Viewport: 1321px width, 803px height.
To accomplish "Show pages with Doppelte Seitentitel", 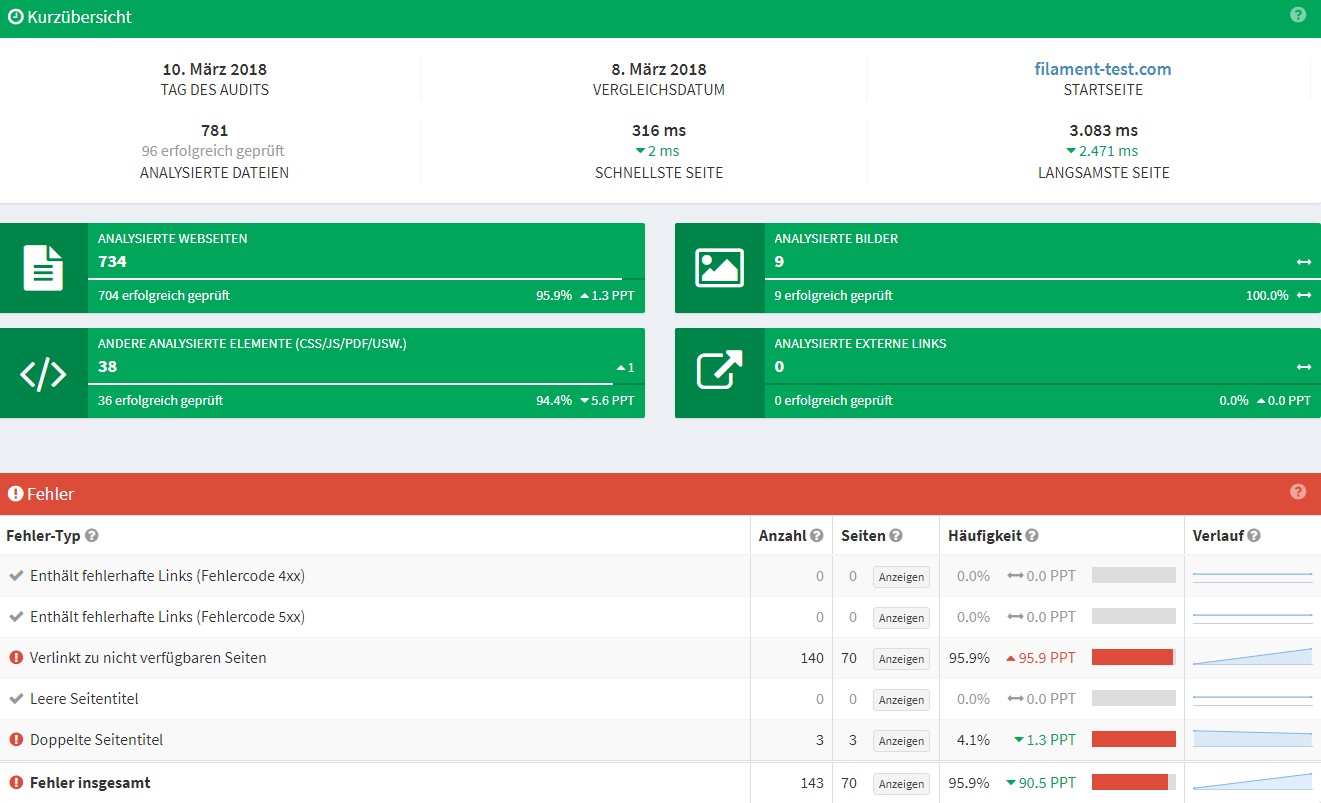I will coord(901,741).
